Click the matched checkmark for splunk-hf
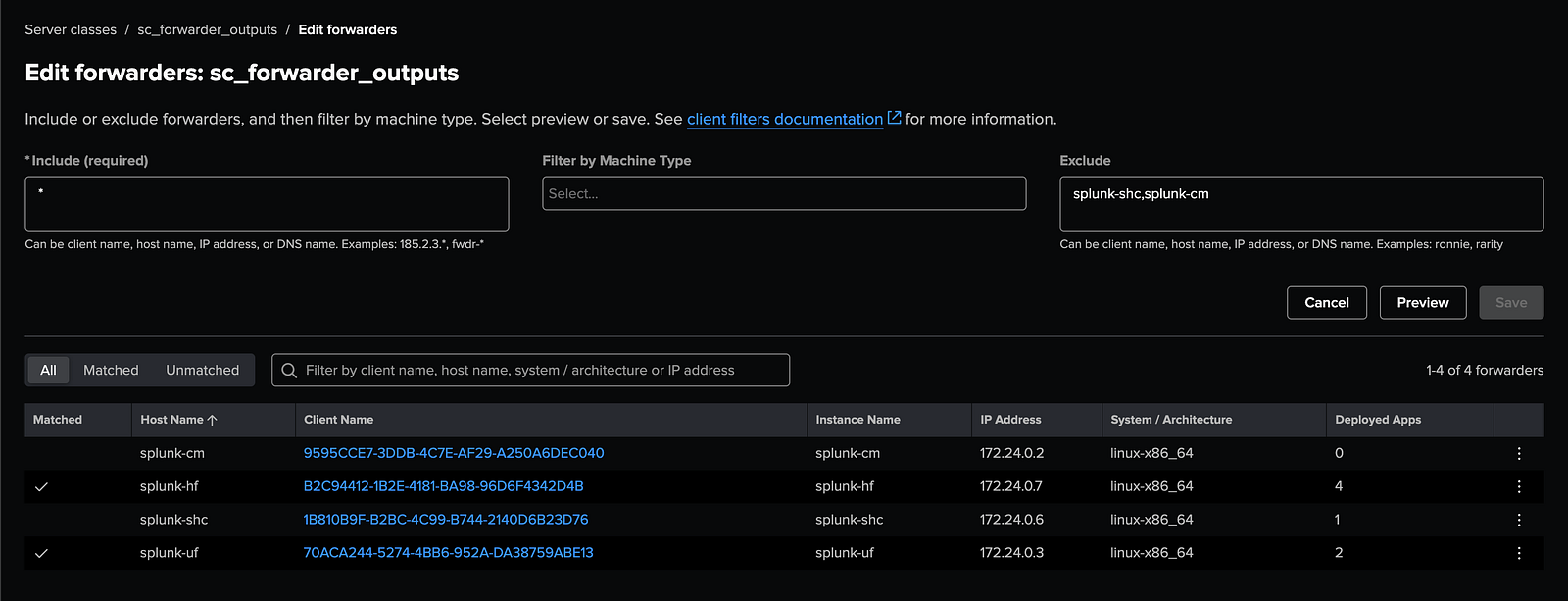The image size is (1568, 601). coord(41,486)
